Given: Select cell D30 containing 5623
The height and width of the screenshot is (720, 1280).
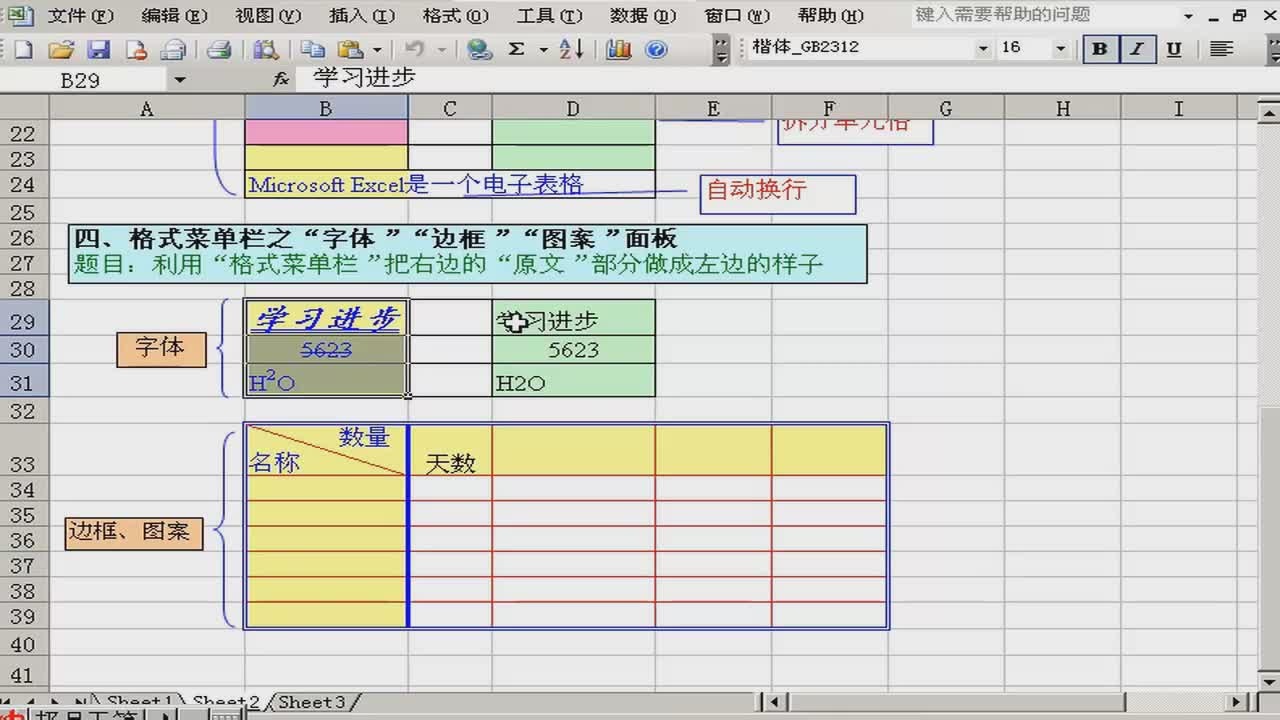Looking at the screenshot, I should [x=573, y=350].
